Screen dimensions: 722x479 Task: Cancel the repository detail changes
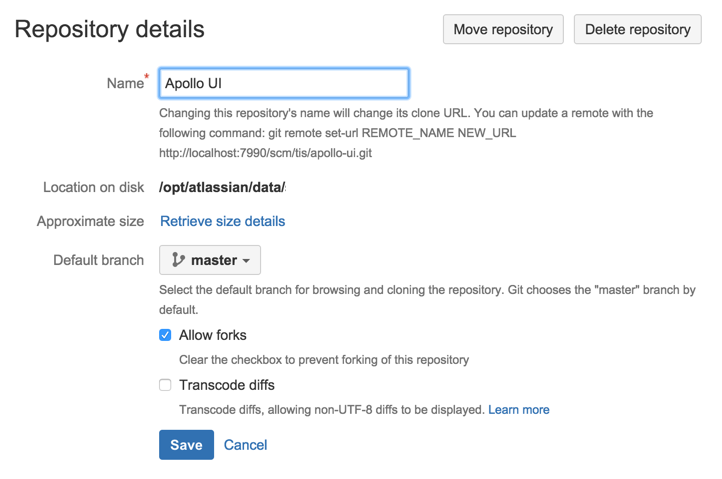tap(245, 445)
